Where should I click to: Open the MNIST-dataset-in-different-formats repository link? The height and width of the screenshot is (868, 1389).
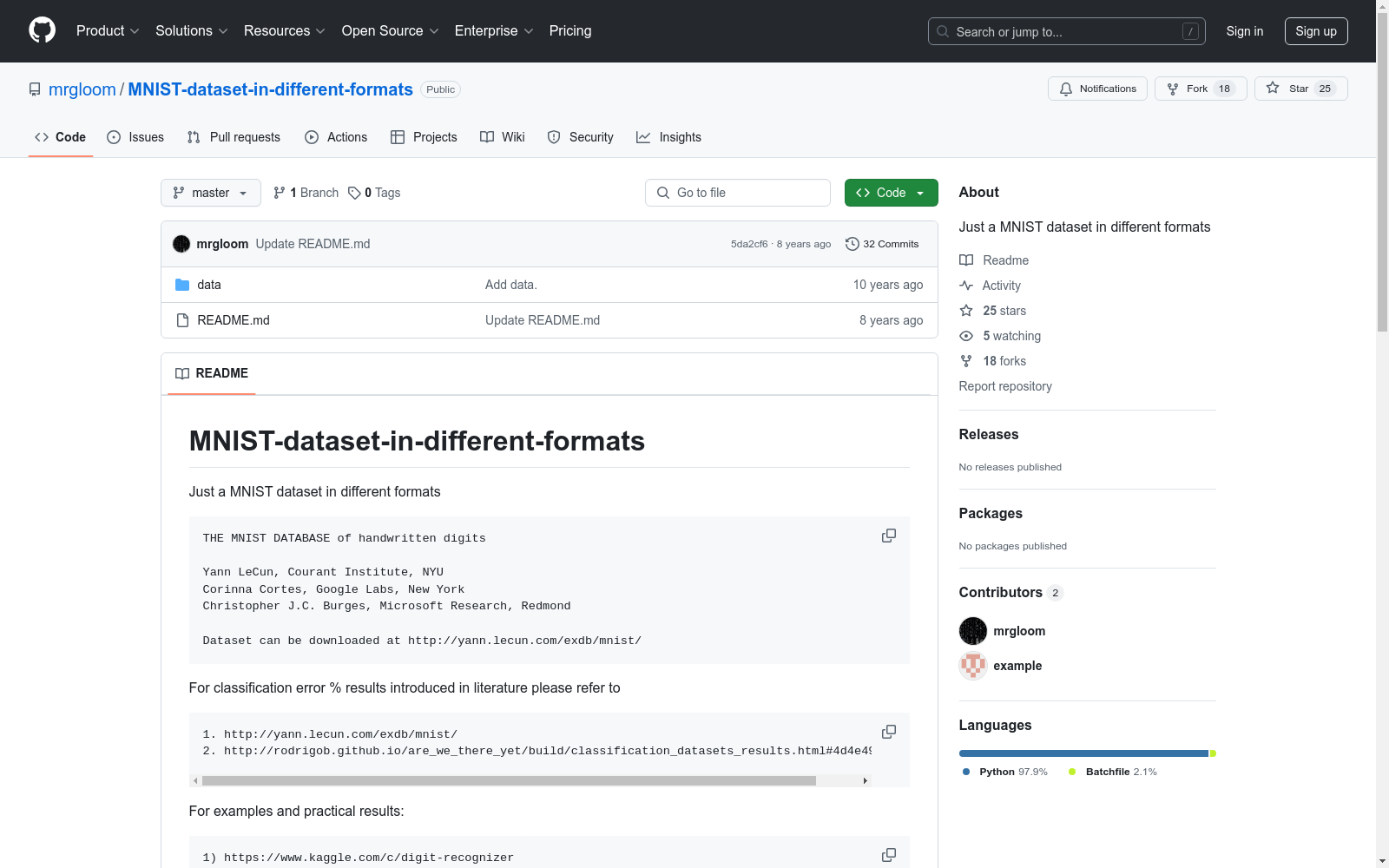[x=270, y=89]
